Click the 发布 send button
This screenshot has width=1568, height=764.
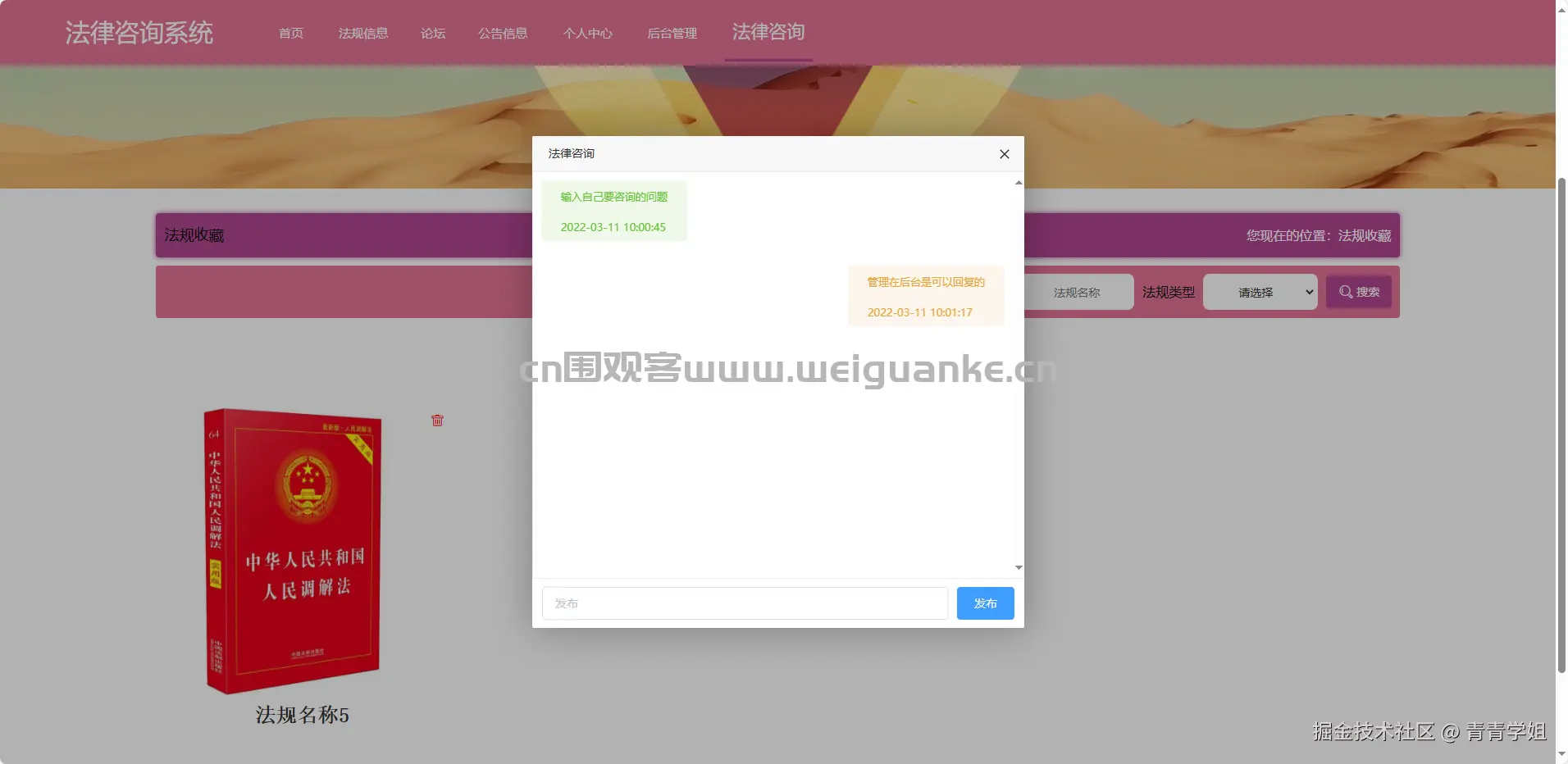click(x=986, y=603)
